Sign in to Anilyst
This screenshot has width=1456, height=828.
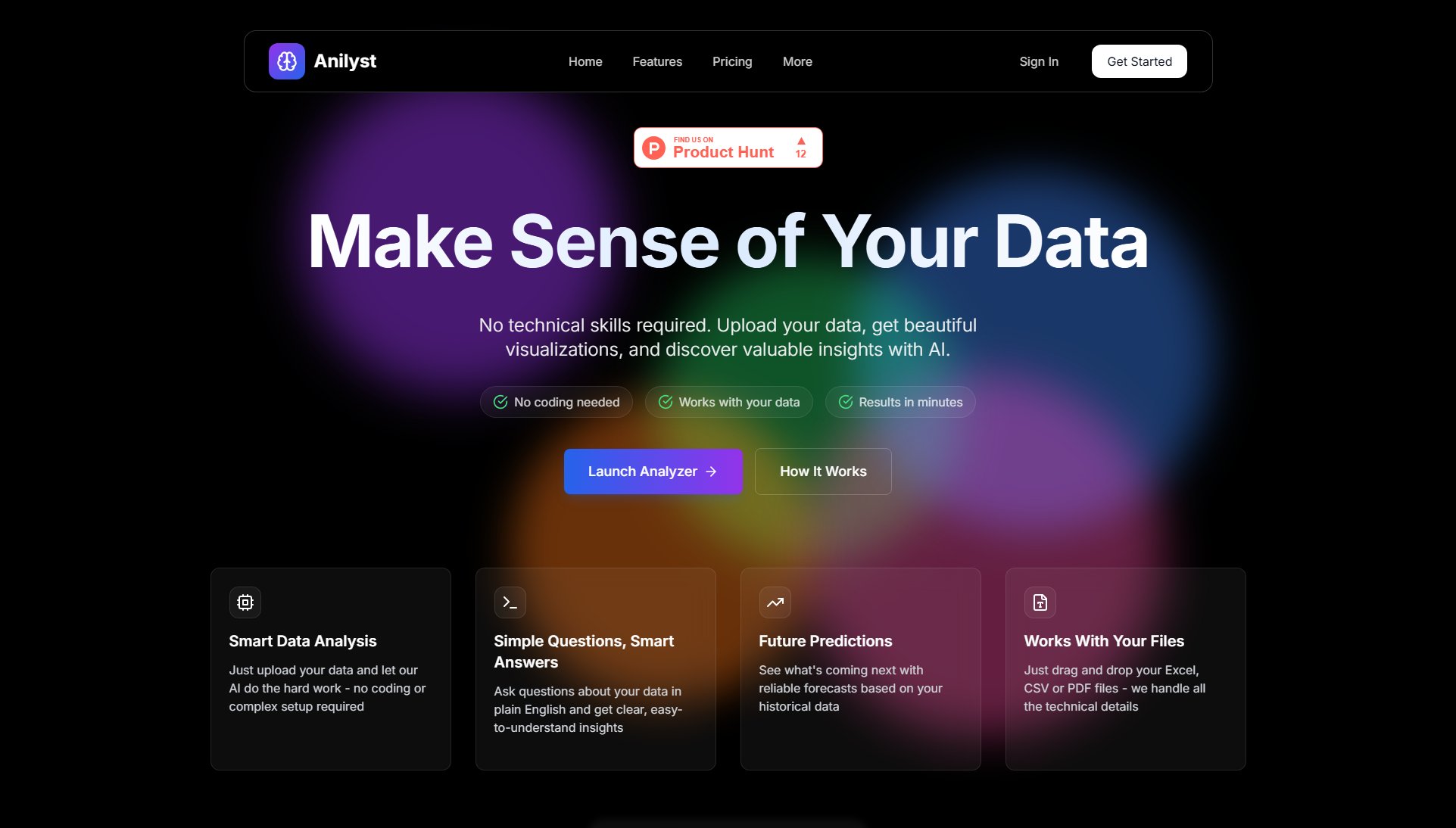click(x=1038, y=61)
